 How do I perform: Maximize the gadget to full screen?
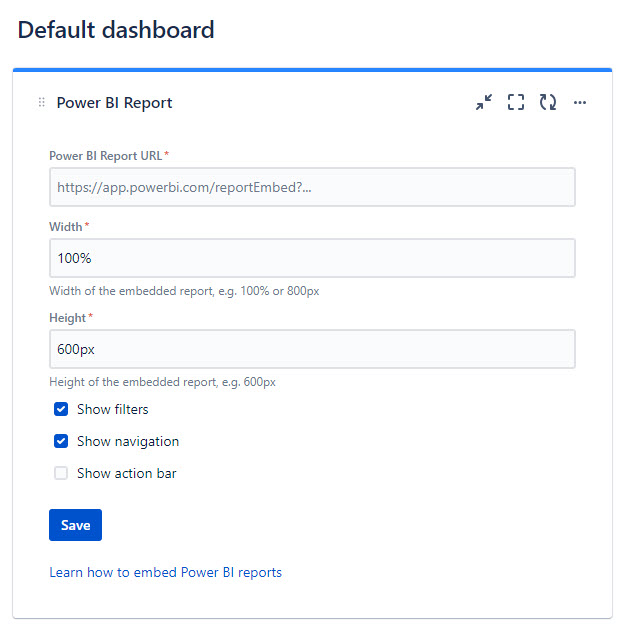516,102
